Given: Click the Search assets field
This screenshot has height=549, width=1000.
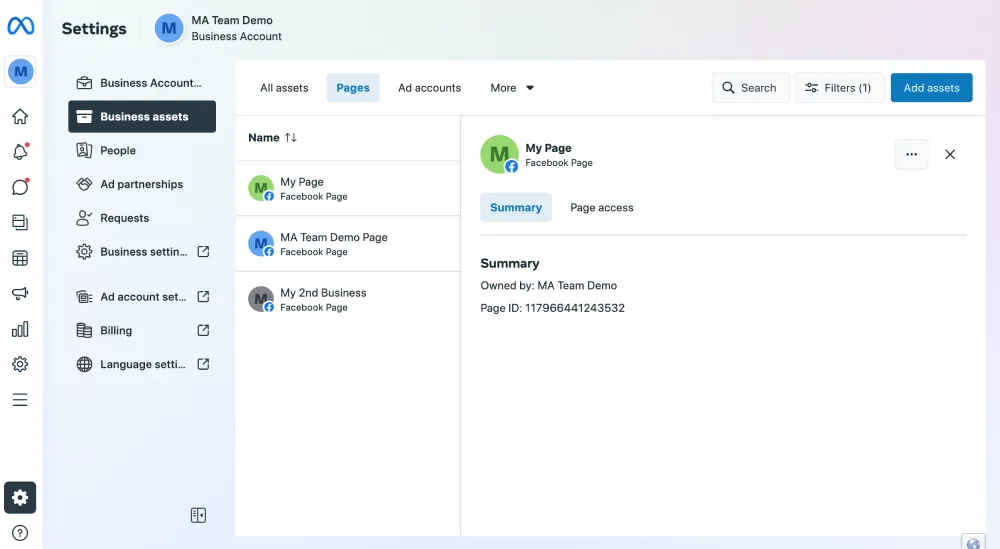Looking at the screenshot, I should [750, 88].
